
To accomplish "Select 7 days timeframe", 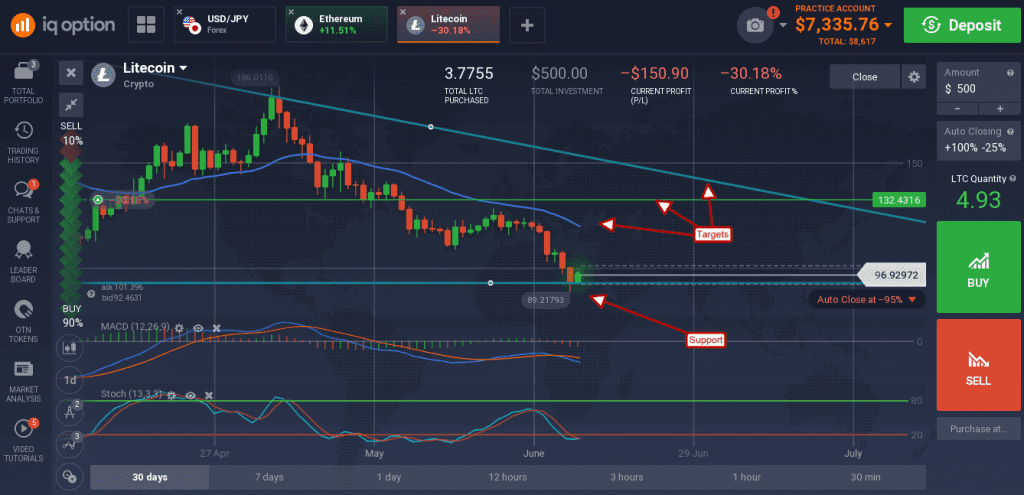I will pos(269,477).
